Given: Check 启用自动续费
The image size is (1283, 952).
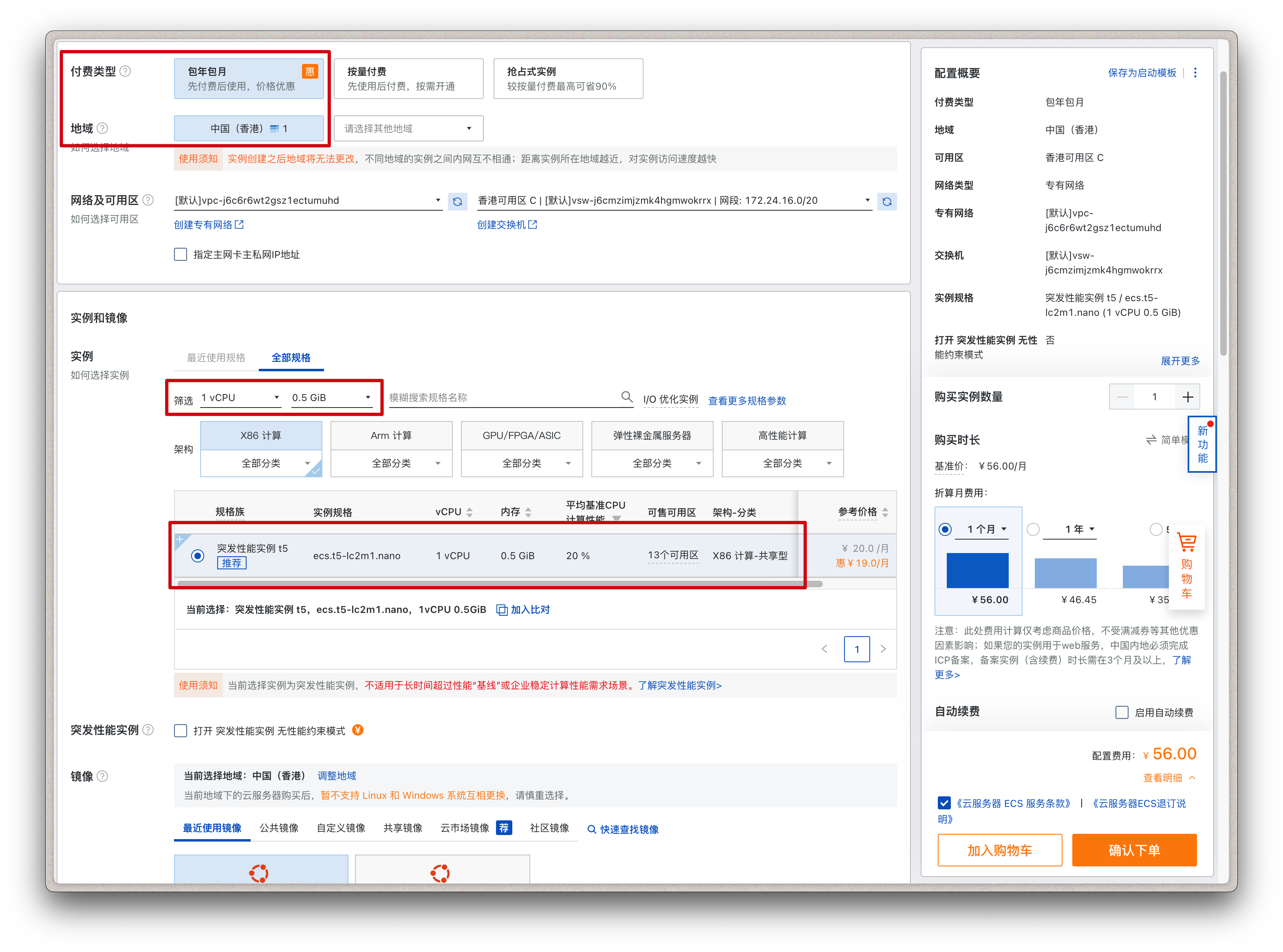Looking at the screenshot, I should (1122, 712).
